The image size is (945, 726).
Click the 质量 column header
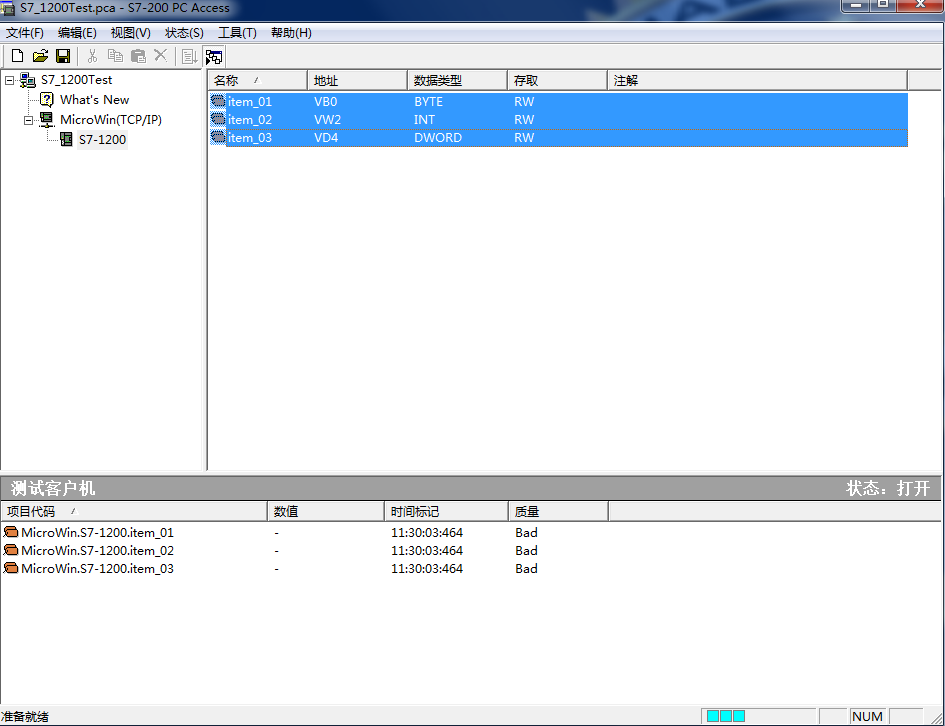tap(558, 512)
